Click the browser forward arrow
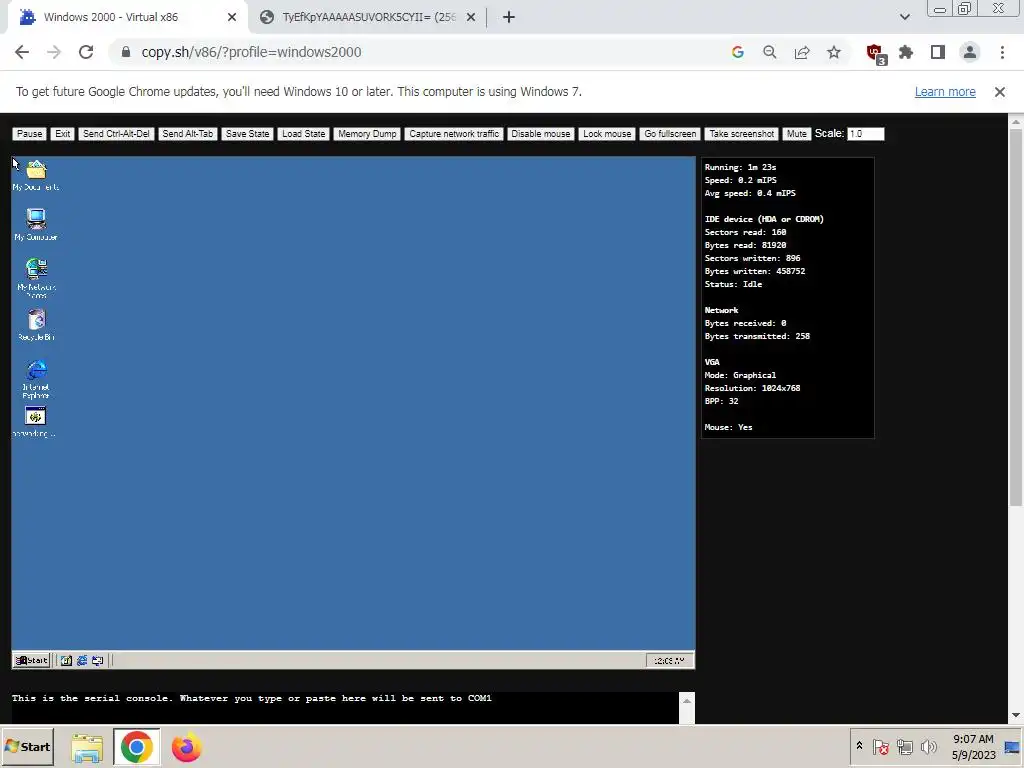Image resolution: width=1024 pixels, height=768 pixels. (54, 52)
